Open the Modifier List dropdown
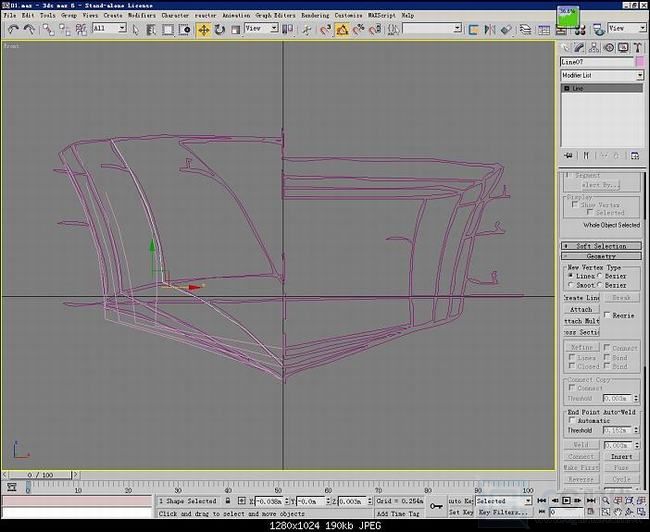 pos(602,75)
